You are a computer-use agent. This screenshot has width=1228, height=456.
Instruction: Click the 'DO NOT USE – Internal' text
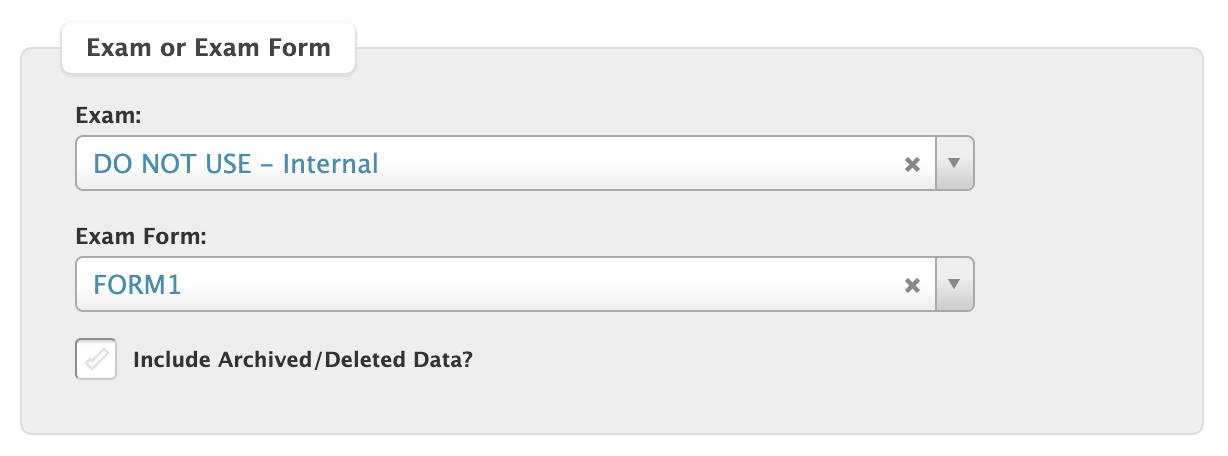(236, 164)
